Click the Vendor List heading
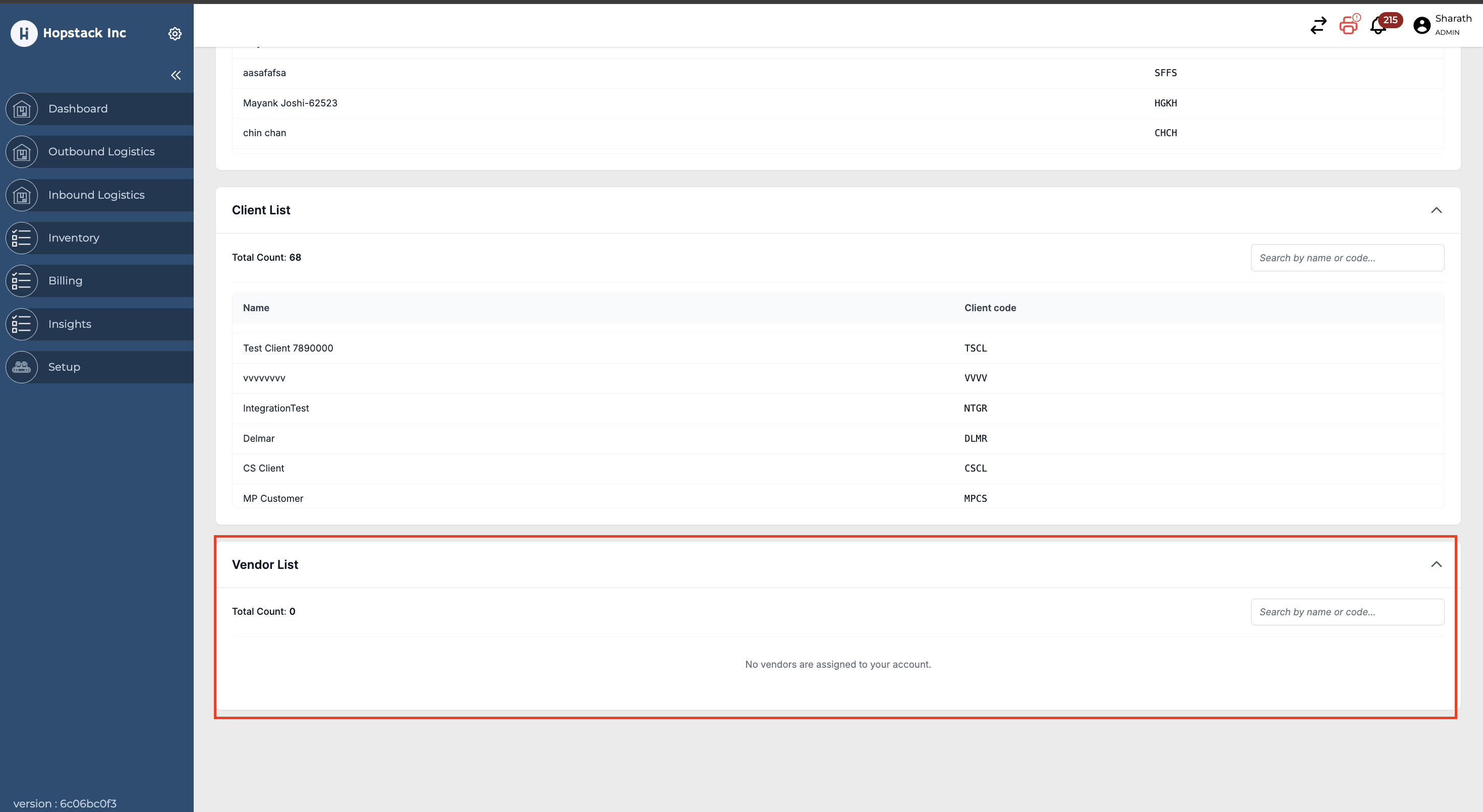 tap(265, 564)
